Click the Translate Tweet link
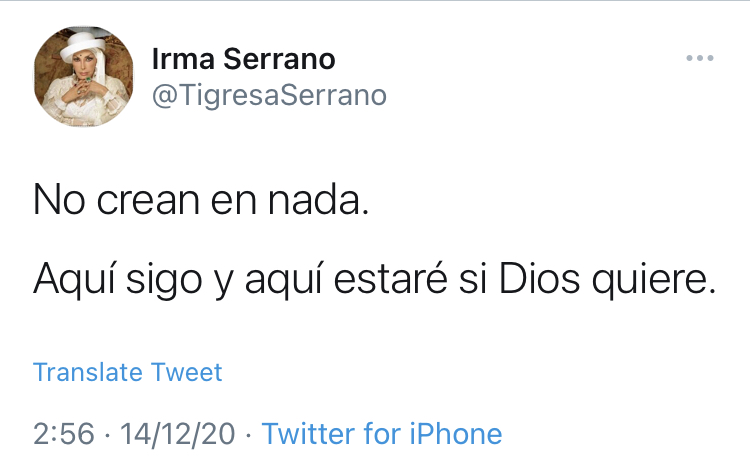The image size is (750, 473). click(127, 373)
